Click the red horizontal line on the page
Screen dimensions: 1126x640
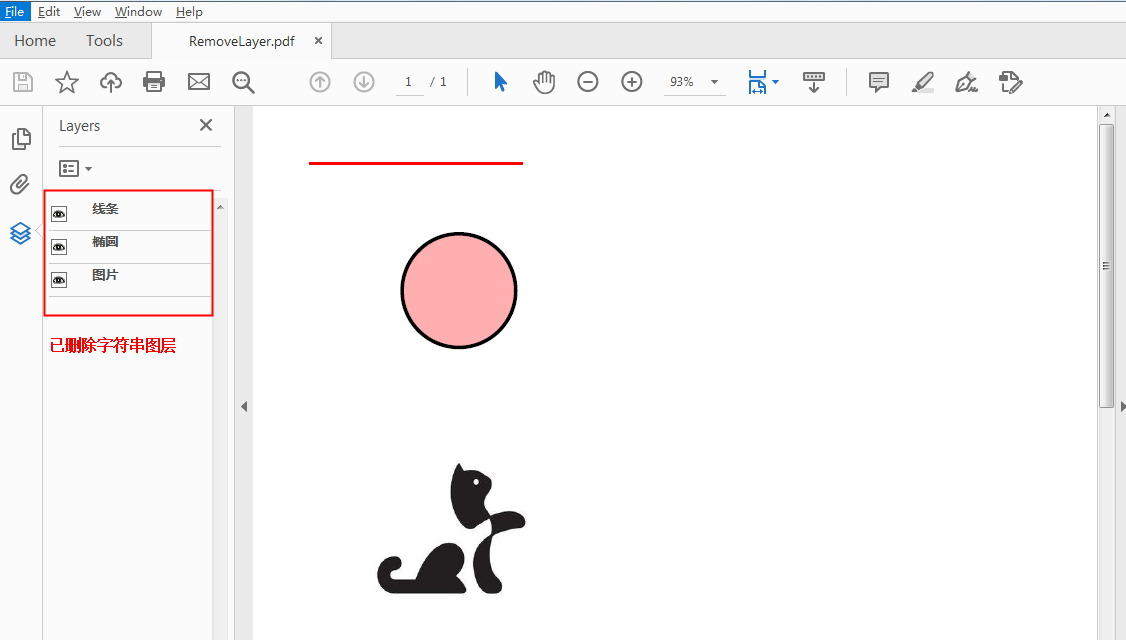click(x=416, y=163)
